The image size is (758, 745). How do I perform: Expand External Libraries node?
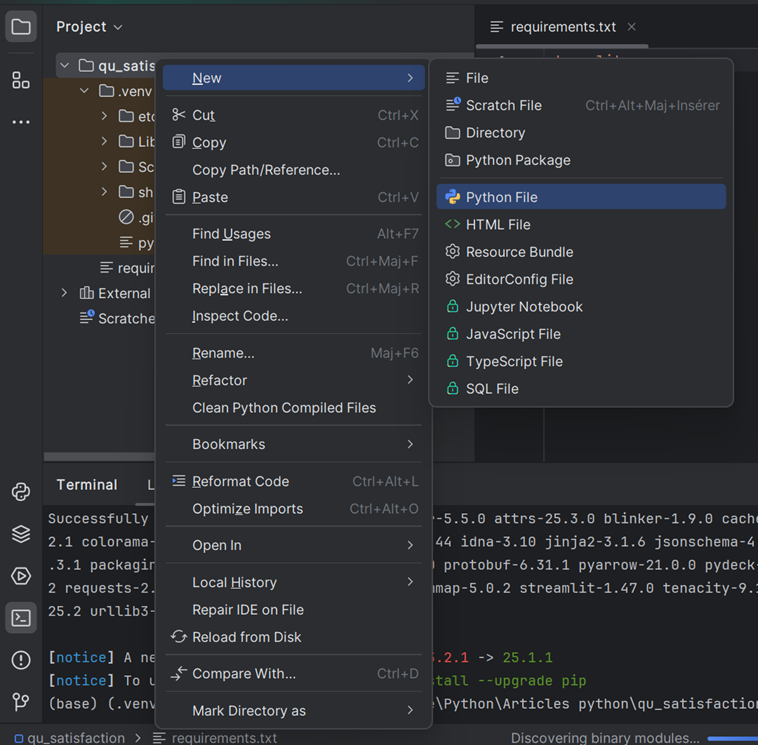pyautogui.click(x=64, y=292)
